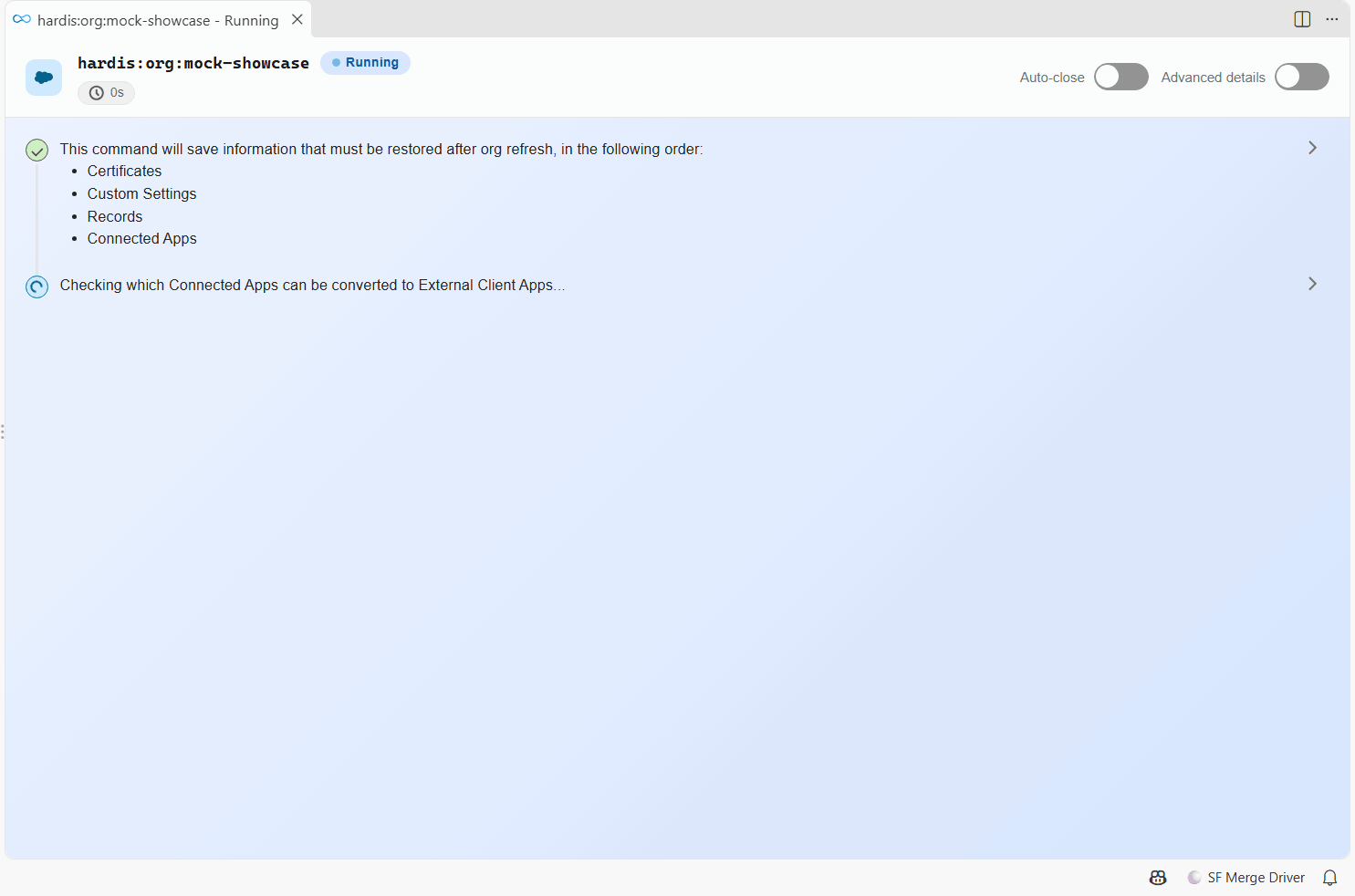Click the 'Advanced details' label text
1355x896 pixels.
[x=1213, y=78]
